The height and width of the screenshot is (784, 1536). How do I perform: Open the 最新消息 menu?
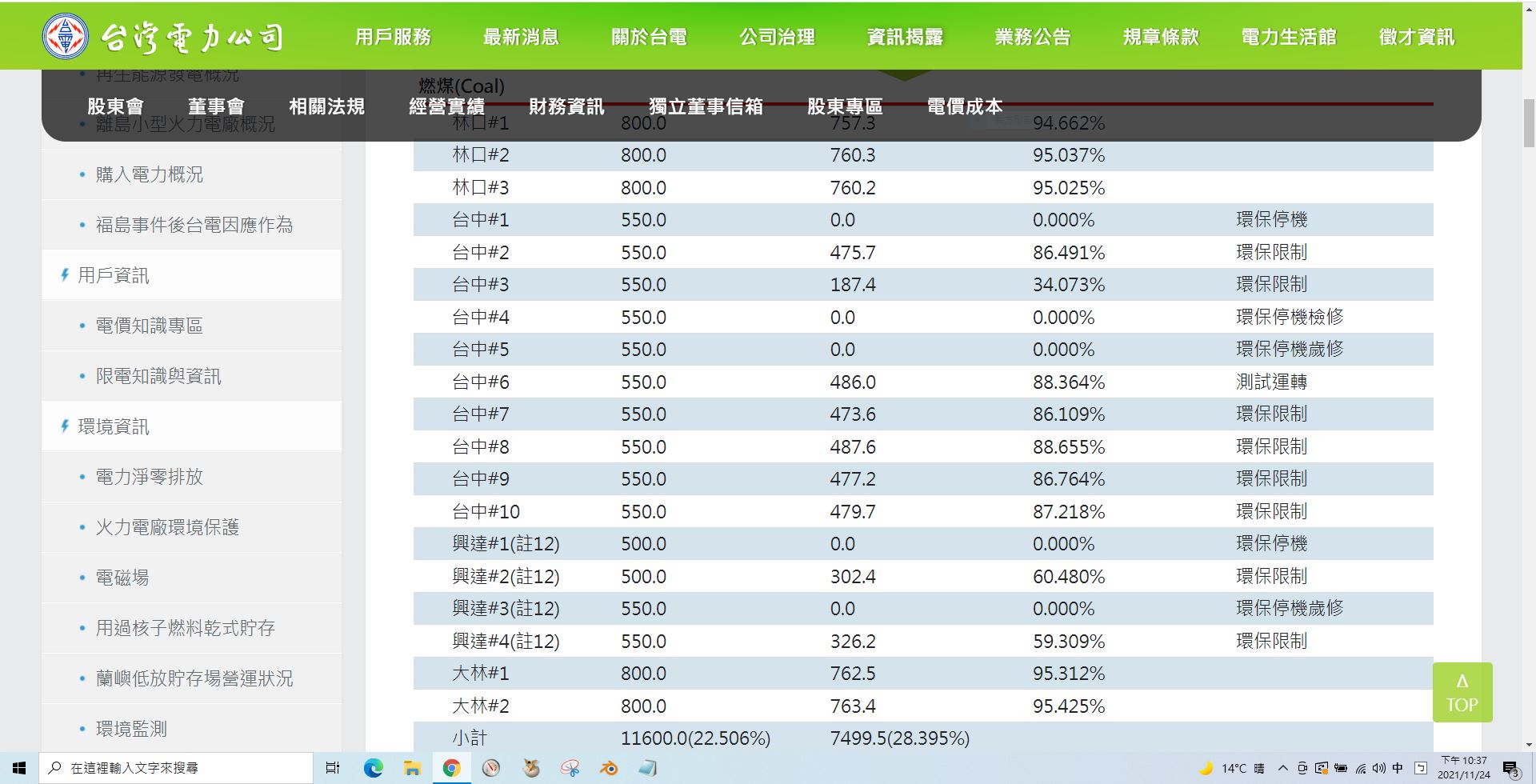coord(521,37)
